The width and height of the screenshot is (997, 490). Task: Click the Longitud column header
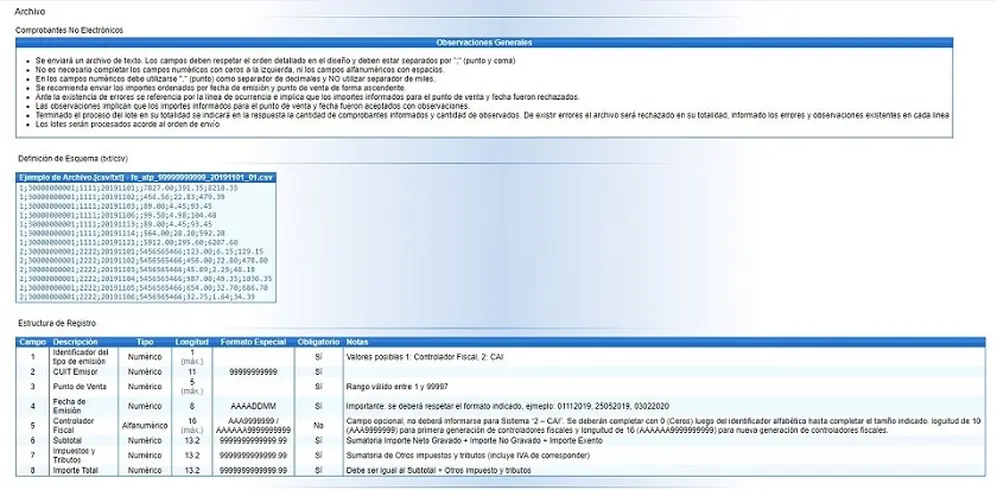point(191,342)
